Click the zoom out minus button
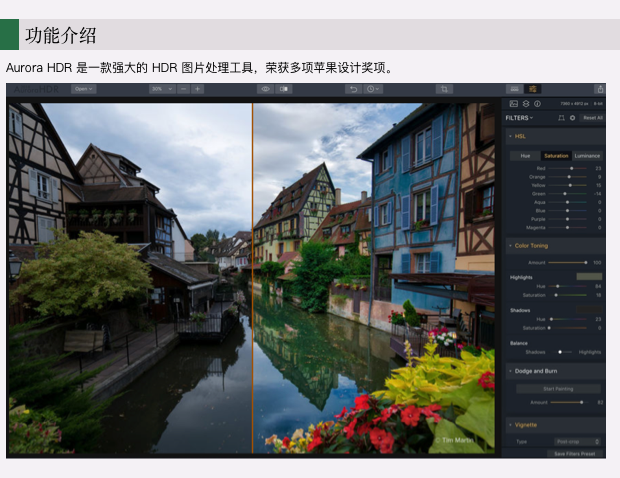The height and width of the screenshot is (478, 620). (x=183, y=89)
